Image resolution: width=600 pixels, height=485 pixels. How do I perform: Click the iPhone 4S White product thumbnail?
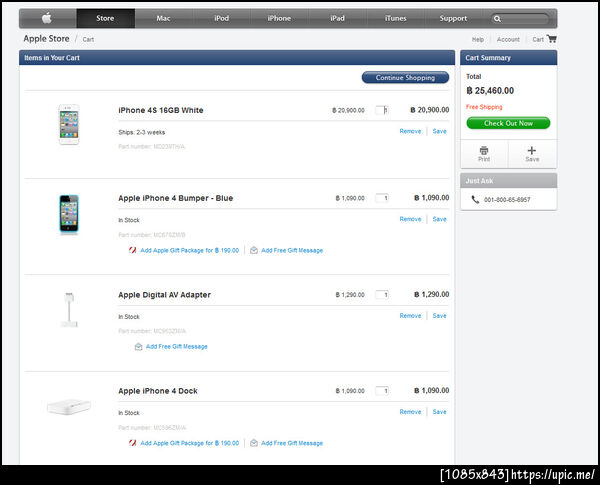tap(69, 124)
